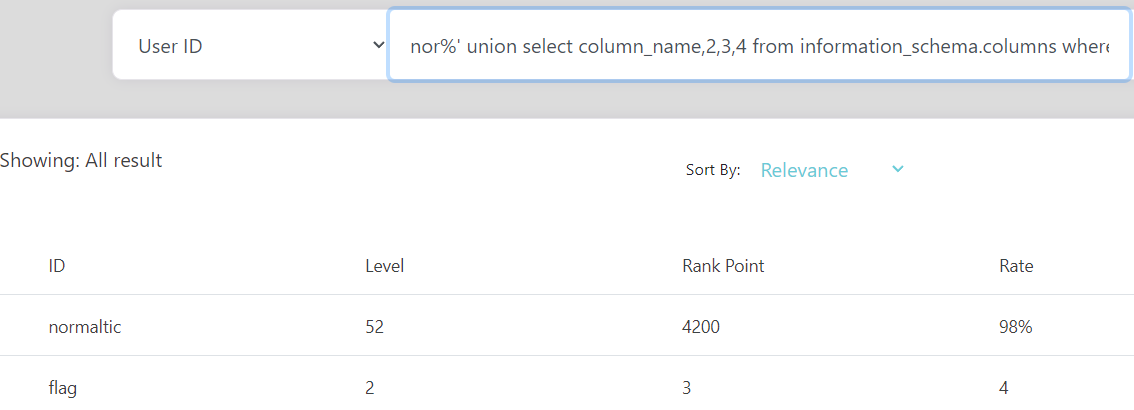Select the Rate column header
This screenshot has width=1134, height=410.
point(1016,266)
